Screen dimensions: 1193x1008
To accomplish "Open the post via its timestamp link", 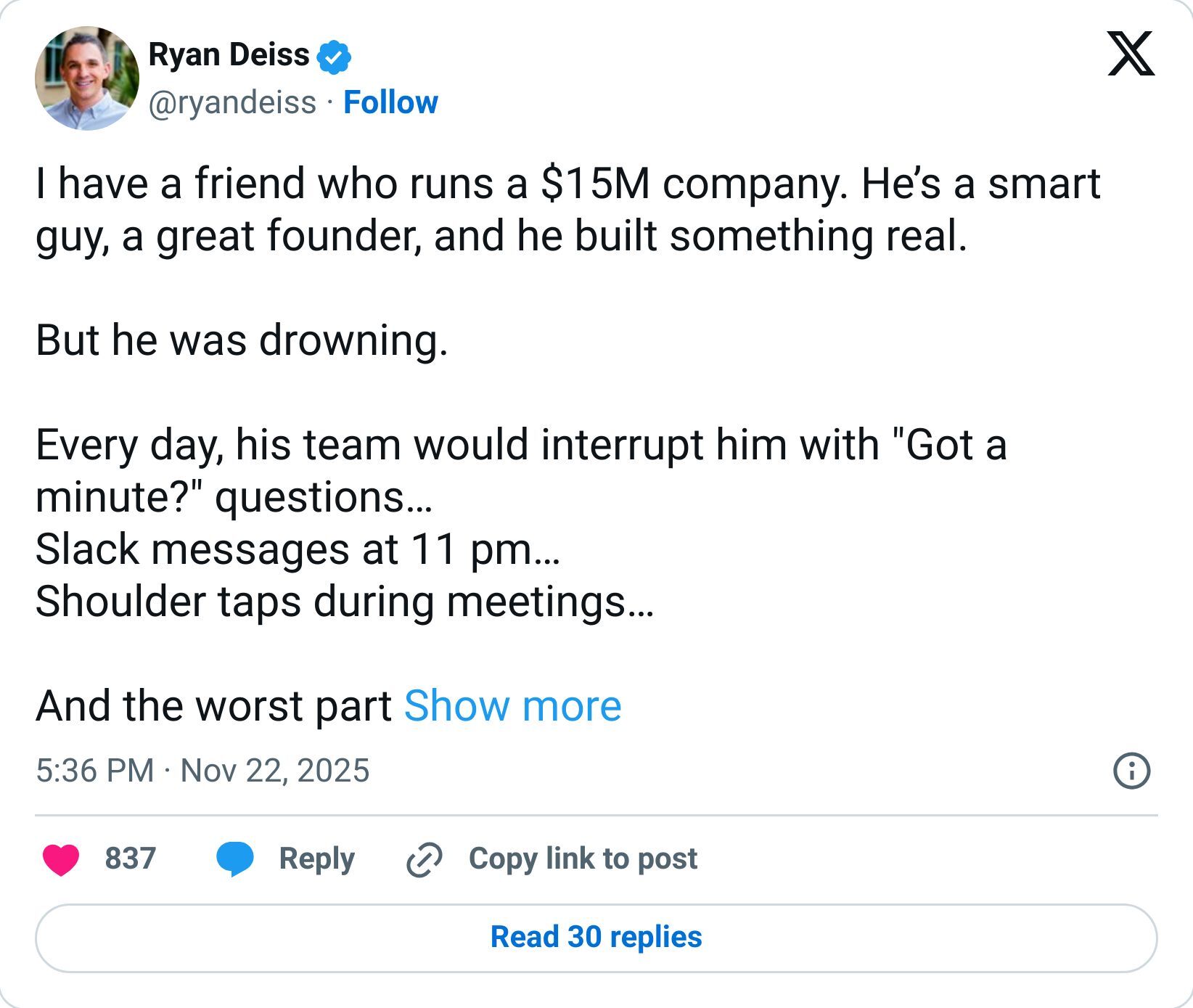I will pyautogui.click(x=97, y=771).
